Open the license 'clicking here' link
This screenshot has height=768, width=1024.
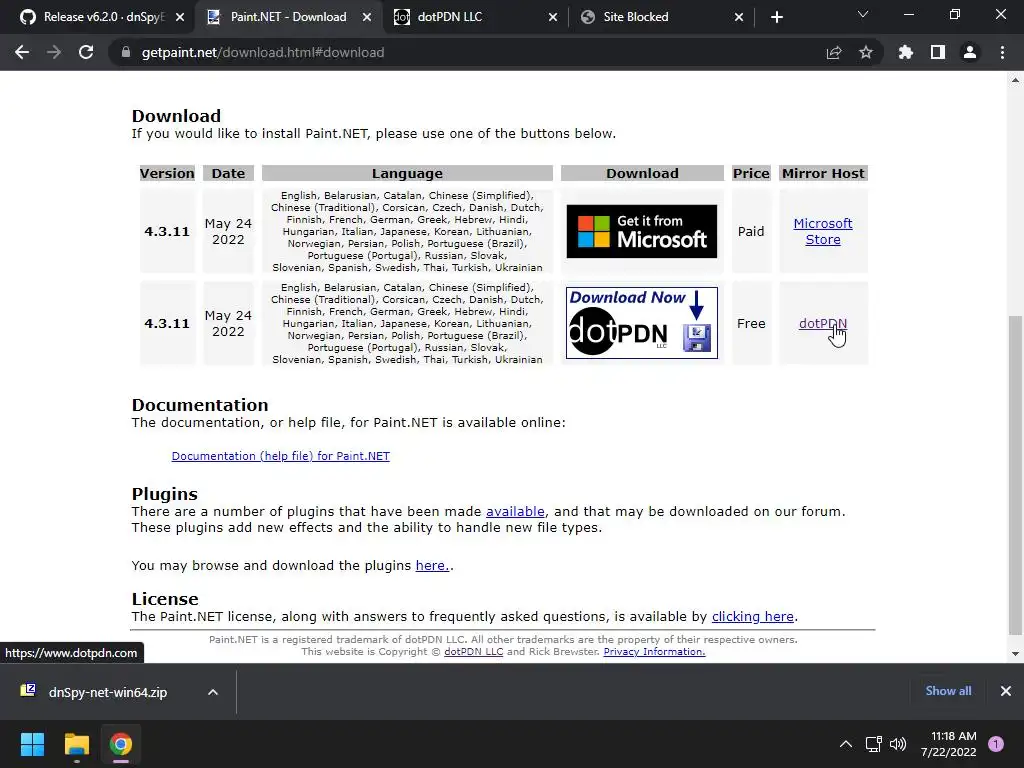coord(753,616)
